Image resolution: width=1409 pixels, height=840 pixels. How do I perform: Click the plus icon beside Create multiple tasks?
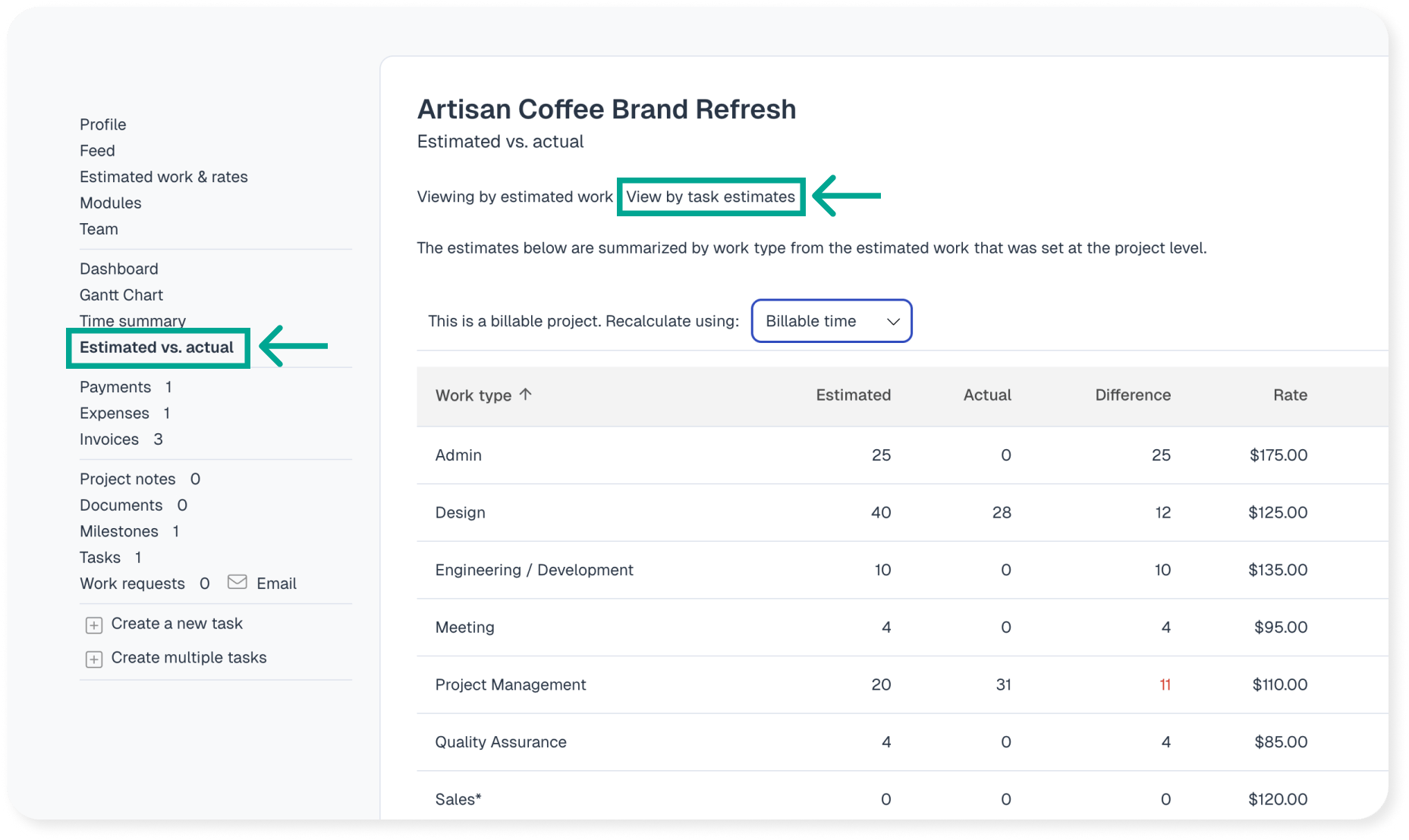(x=94, y=659)
